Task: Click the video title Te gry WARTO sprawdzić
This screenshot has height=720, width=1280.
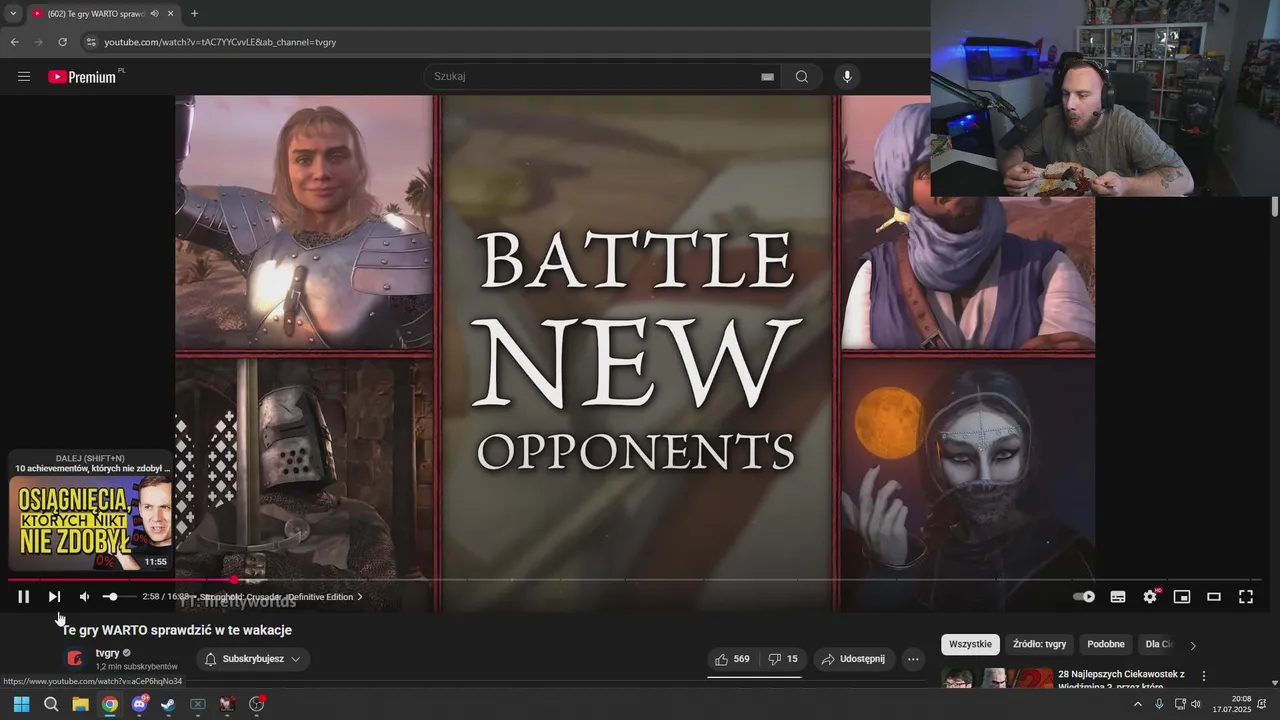Action: tap(177, 630)
